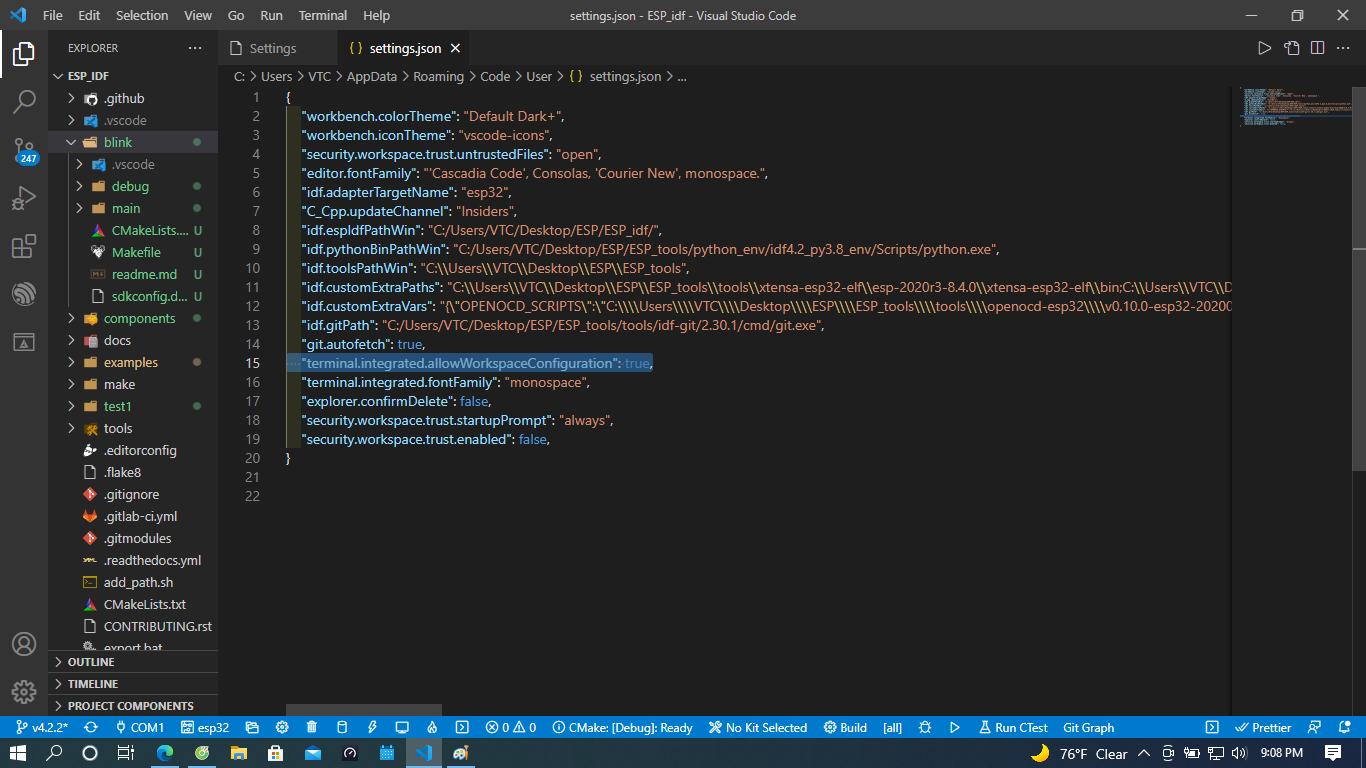The width and height of the screenshot is (1366, 768).
Task: Click the Run play icon in editor title
Action: pos(1264,48)
